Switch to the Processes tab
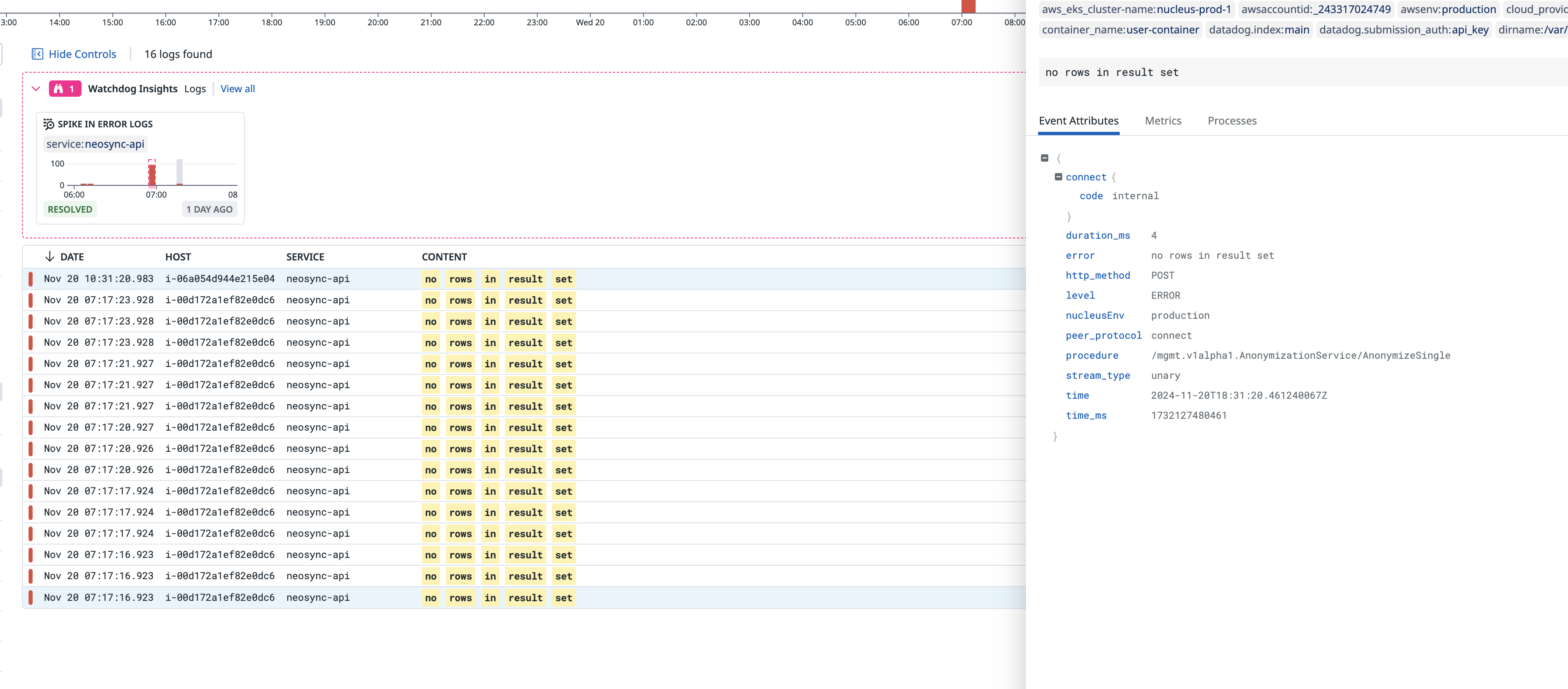Image resolution: width=1568 pixels, height=689 pixels. click(1232, 121)
